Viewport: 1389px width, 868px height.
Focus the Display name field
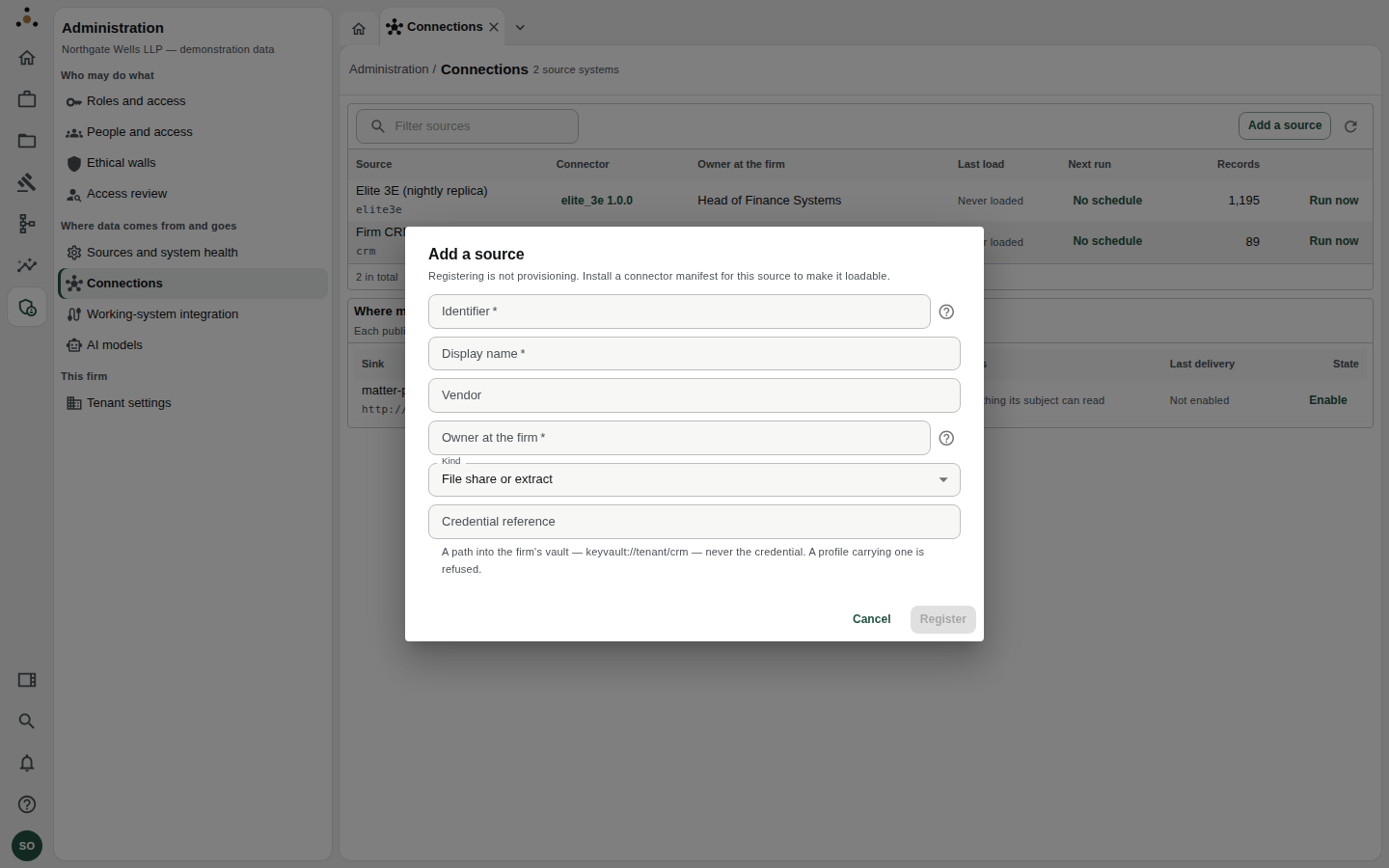694,354
